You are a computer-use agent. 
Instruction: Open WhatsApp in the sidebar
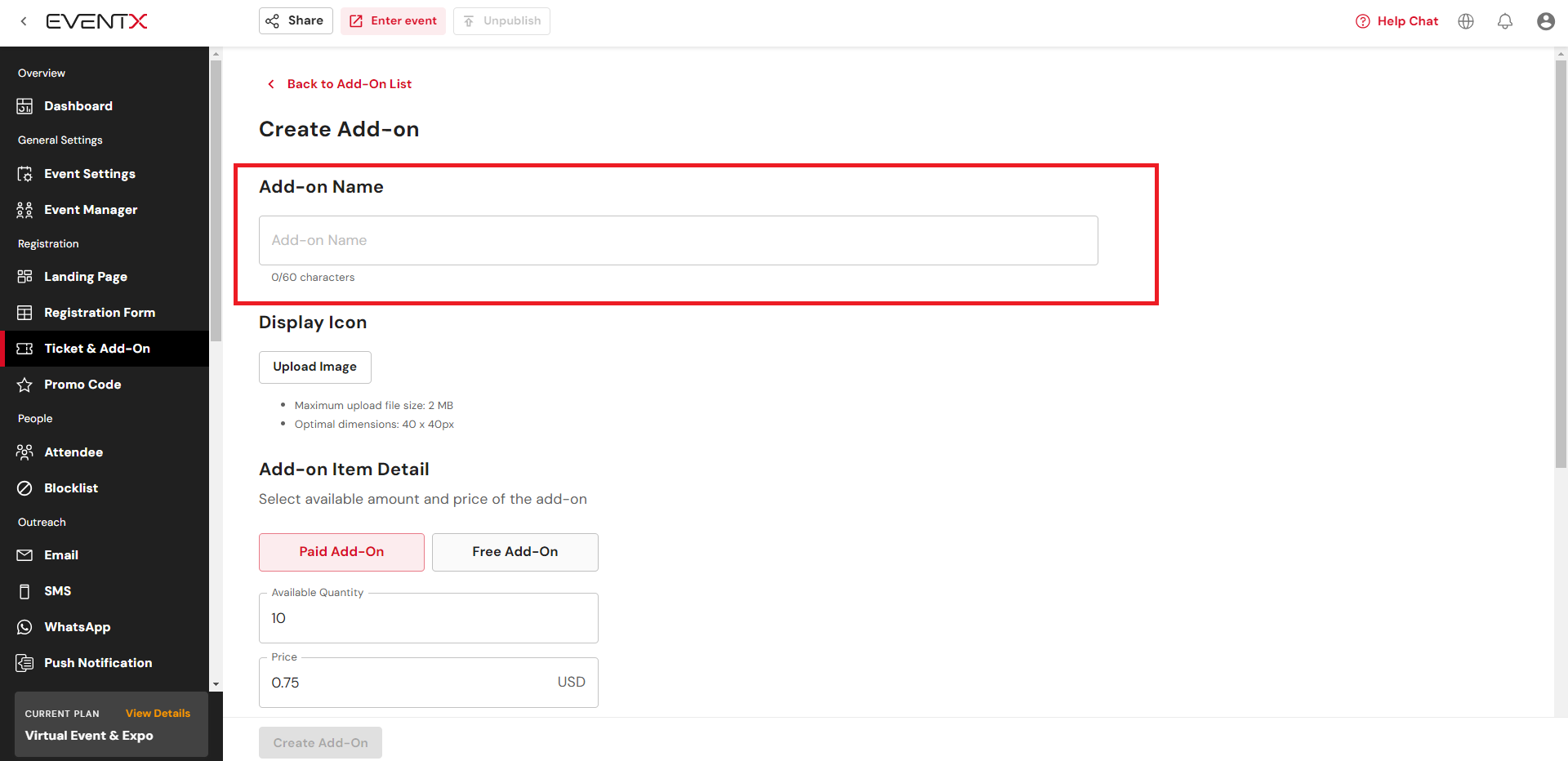pyautogui.click(x=105, y=627)
